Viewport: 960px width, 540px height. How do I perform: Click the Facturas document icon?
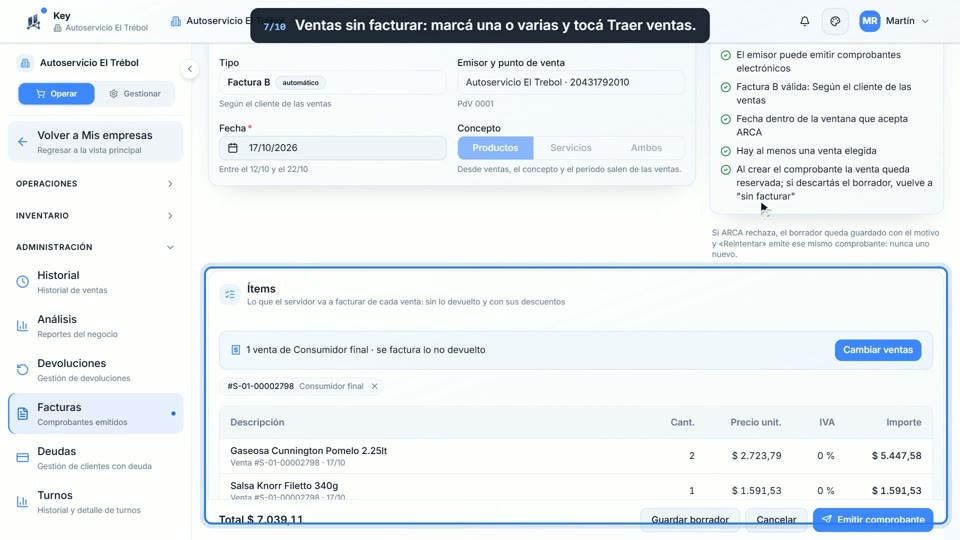tap(23, 414)
